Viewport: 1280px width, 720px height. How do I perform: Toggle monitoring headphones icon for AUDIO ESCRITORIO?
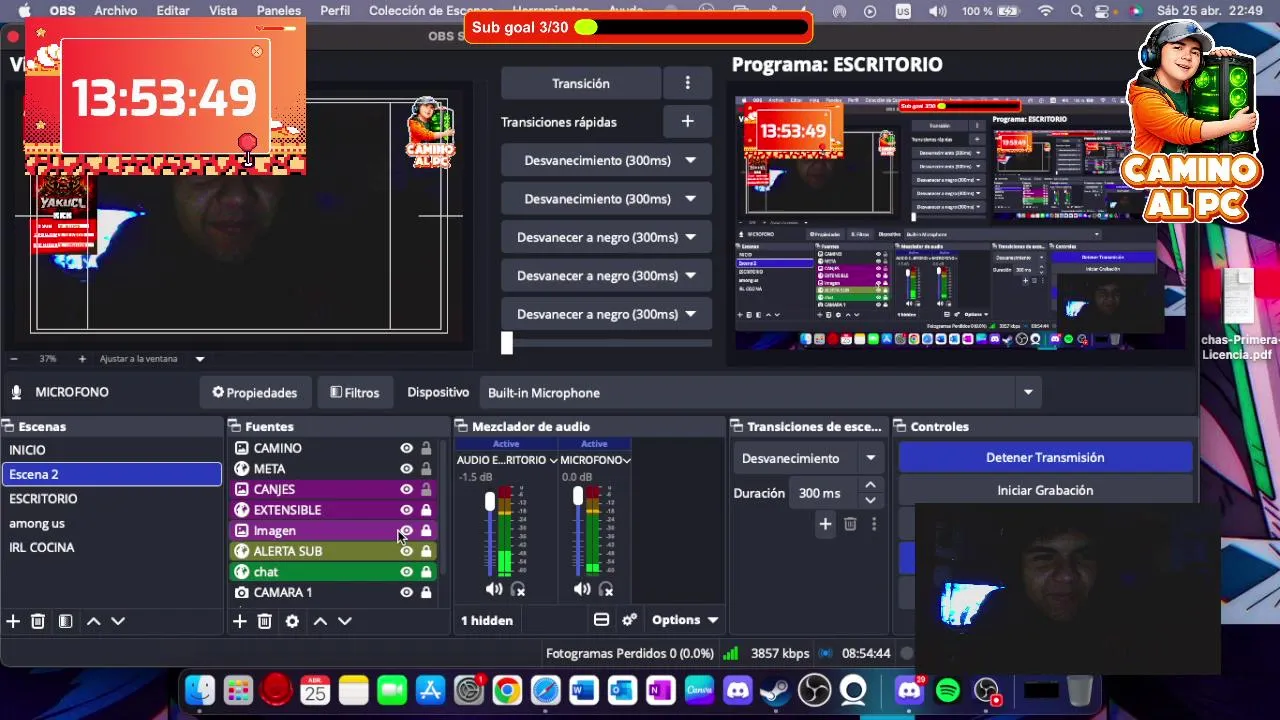click(x=518, y=590)
